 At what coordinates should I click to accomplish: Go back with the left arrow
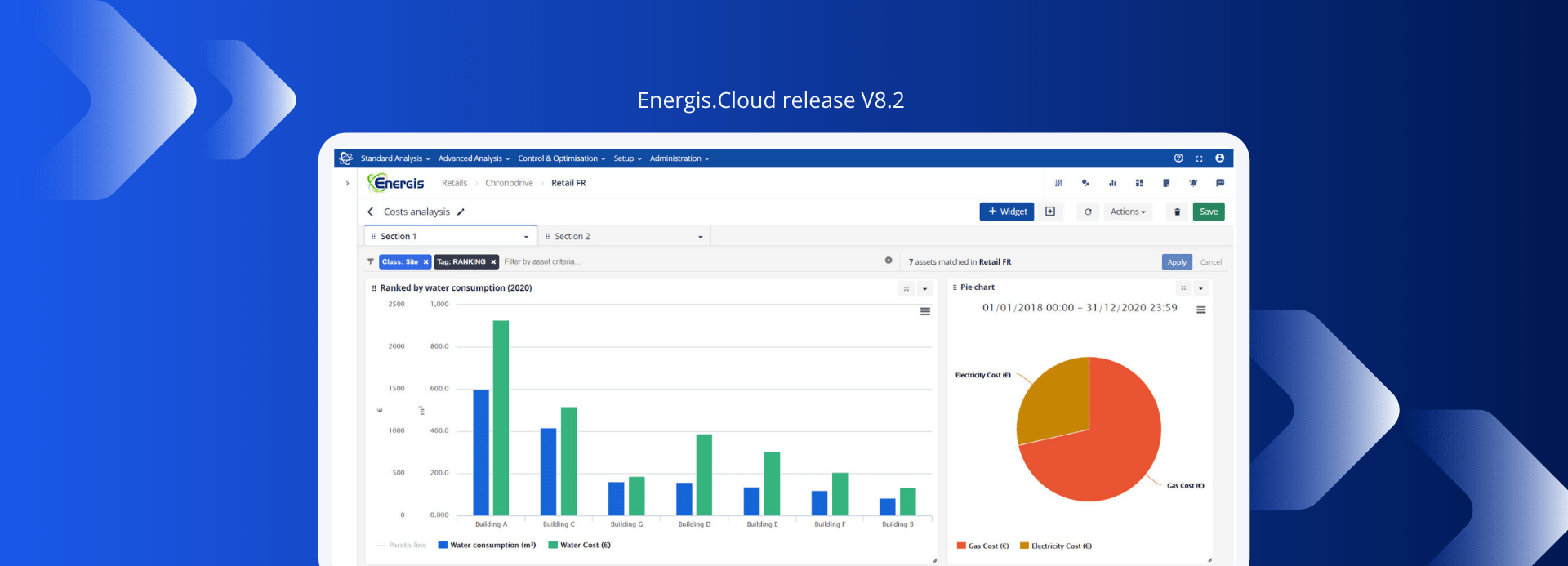(371, 212)
